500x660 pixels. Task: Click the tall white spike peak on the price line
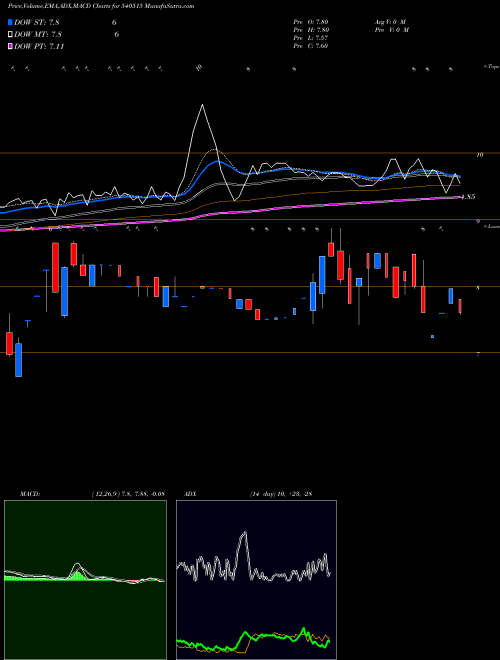point(202,105)
